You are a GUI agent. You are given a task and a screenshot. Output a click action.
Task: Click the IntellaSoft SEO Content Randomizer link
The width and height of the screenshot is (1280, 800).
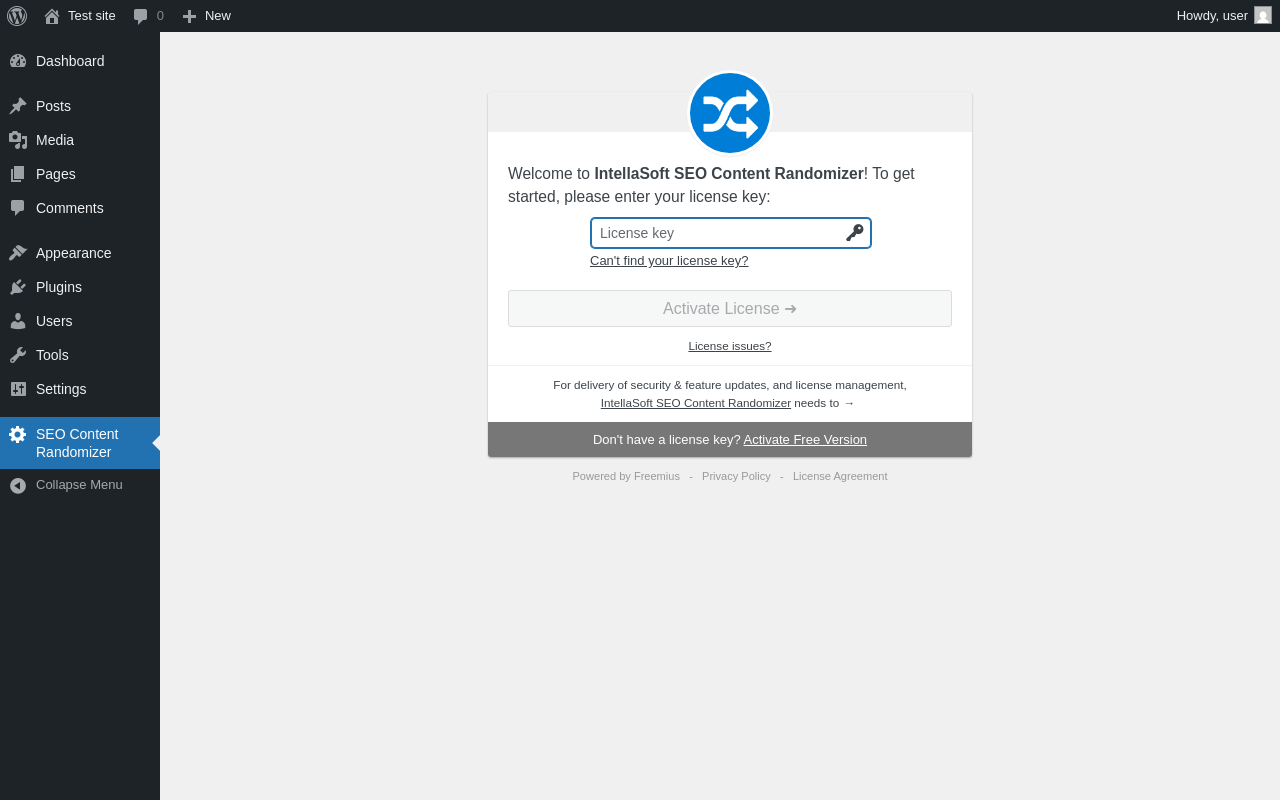click(696, 403)
